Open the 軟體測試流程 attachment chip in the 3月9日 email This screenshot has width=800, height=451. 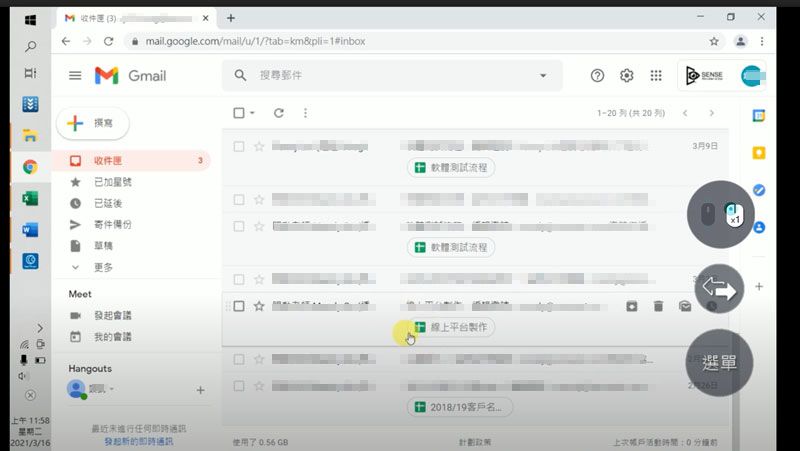tap(451, 167)
